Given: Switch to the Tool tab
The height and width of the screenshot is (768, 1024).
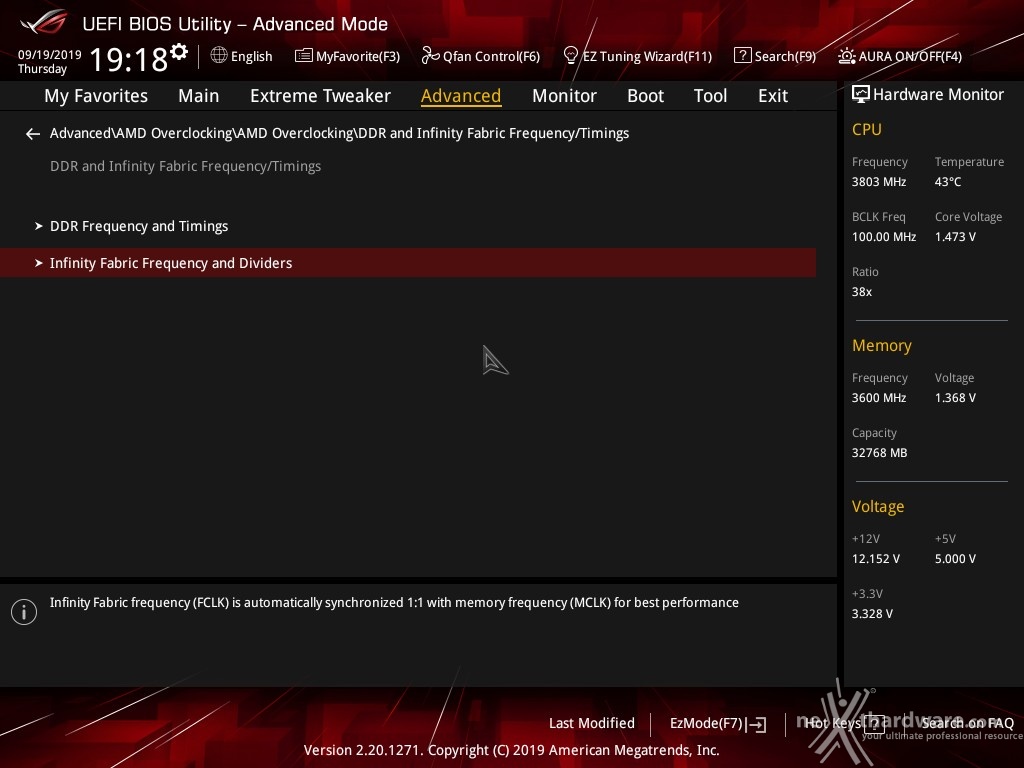Looking at the screenshot, I should [x=711, y=96].
